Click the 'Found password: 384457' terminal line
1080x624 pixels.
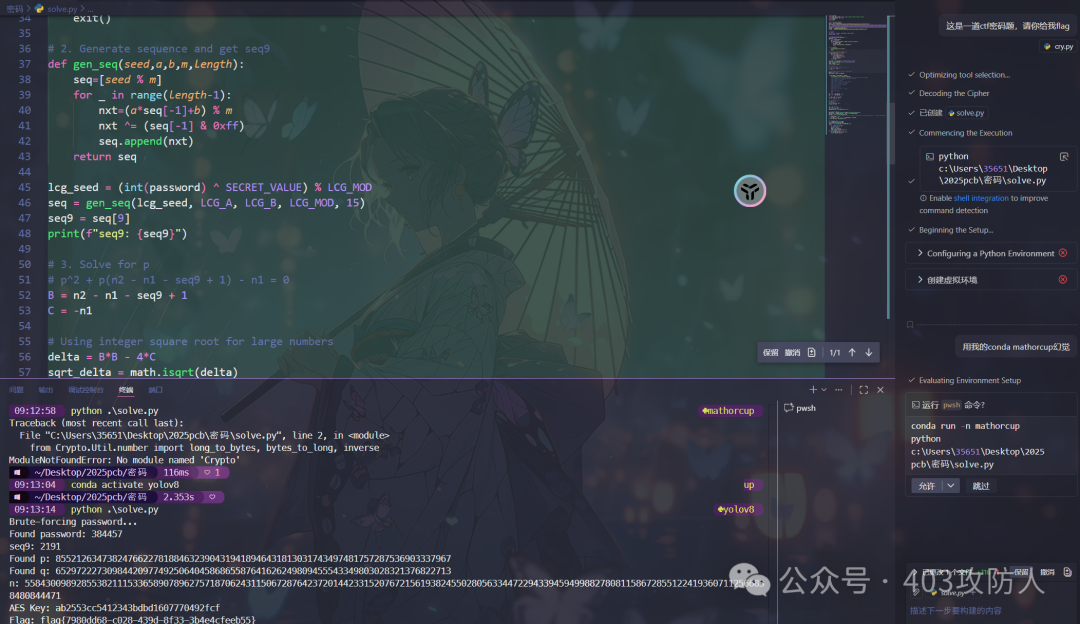65,534
